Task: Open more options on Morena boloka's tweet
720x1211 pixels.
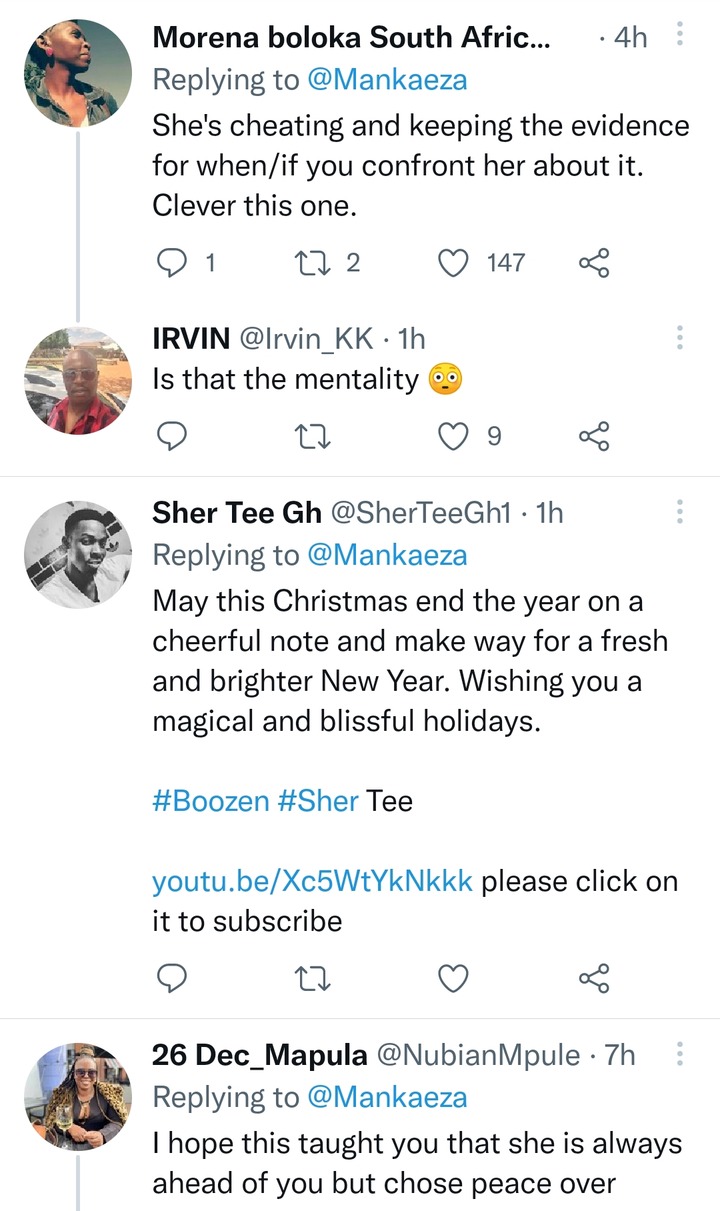Action: 680,37
